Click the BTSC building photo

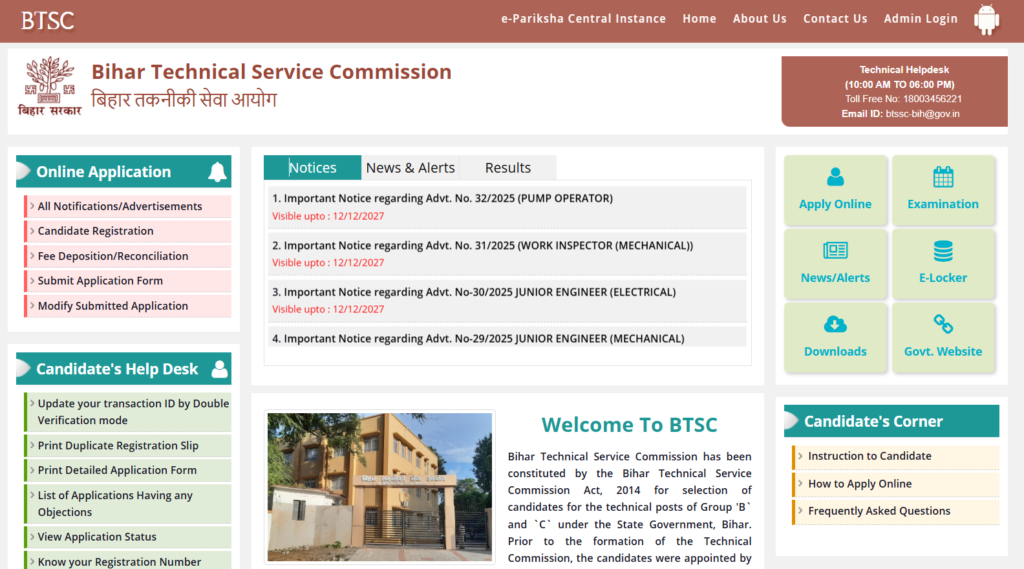(x=379, y=487)
